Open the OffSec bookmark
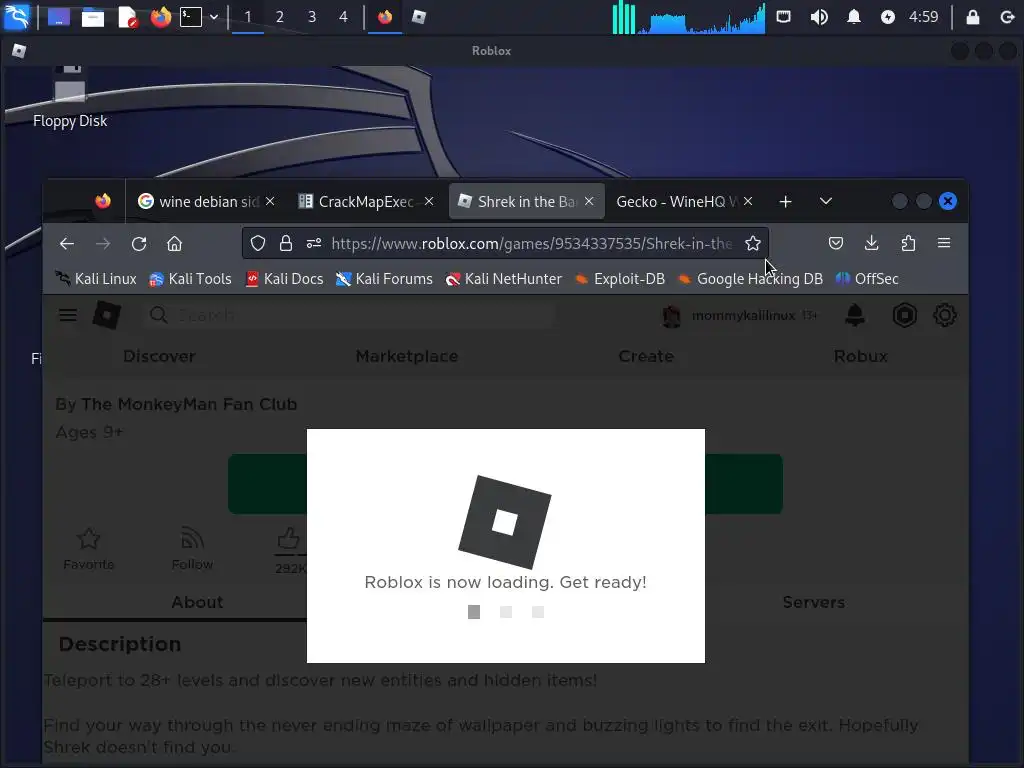 [867, 279]
